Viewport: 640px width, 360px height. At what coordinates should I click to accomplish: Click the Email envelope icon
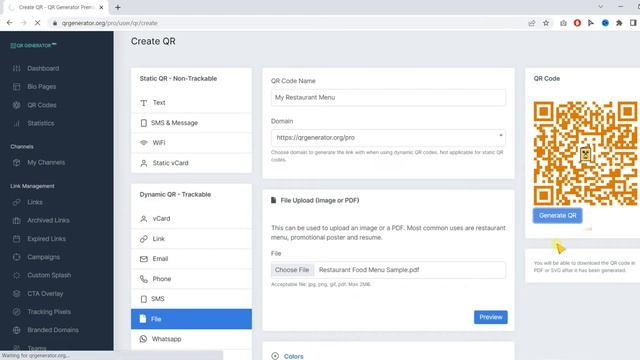coord(144,259)
